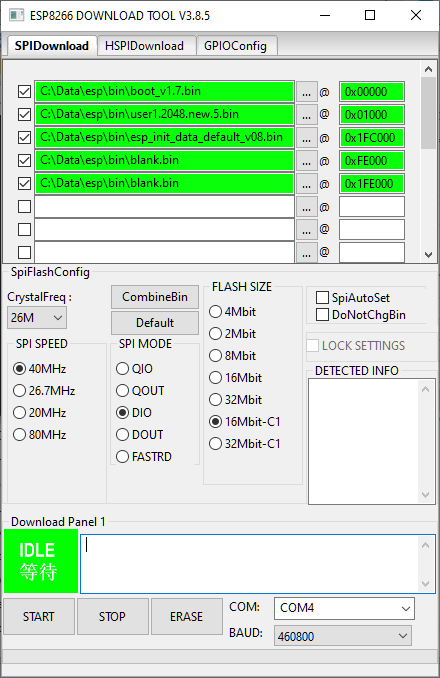Select QIO SPI mode

[x=122, y=369]
